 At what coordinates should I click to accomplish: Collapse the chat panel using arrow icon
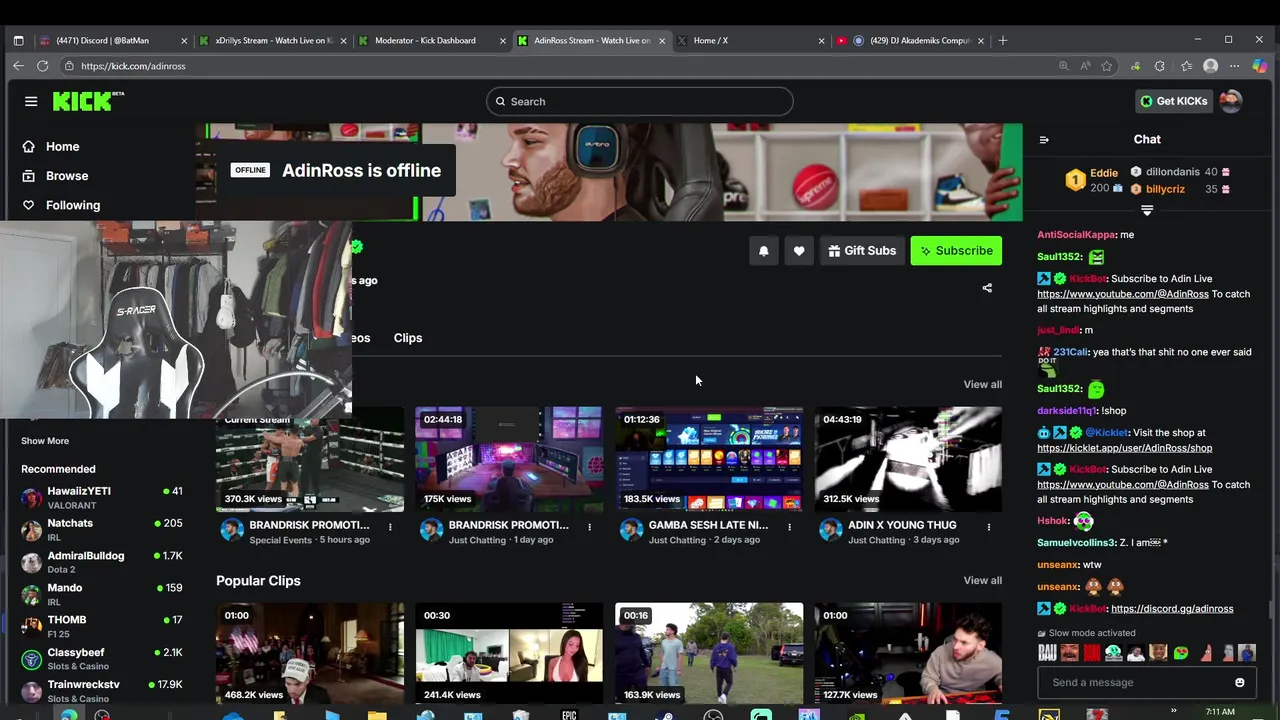pos(1044,140)
